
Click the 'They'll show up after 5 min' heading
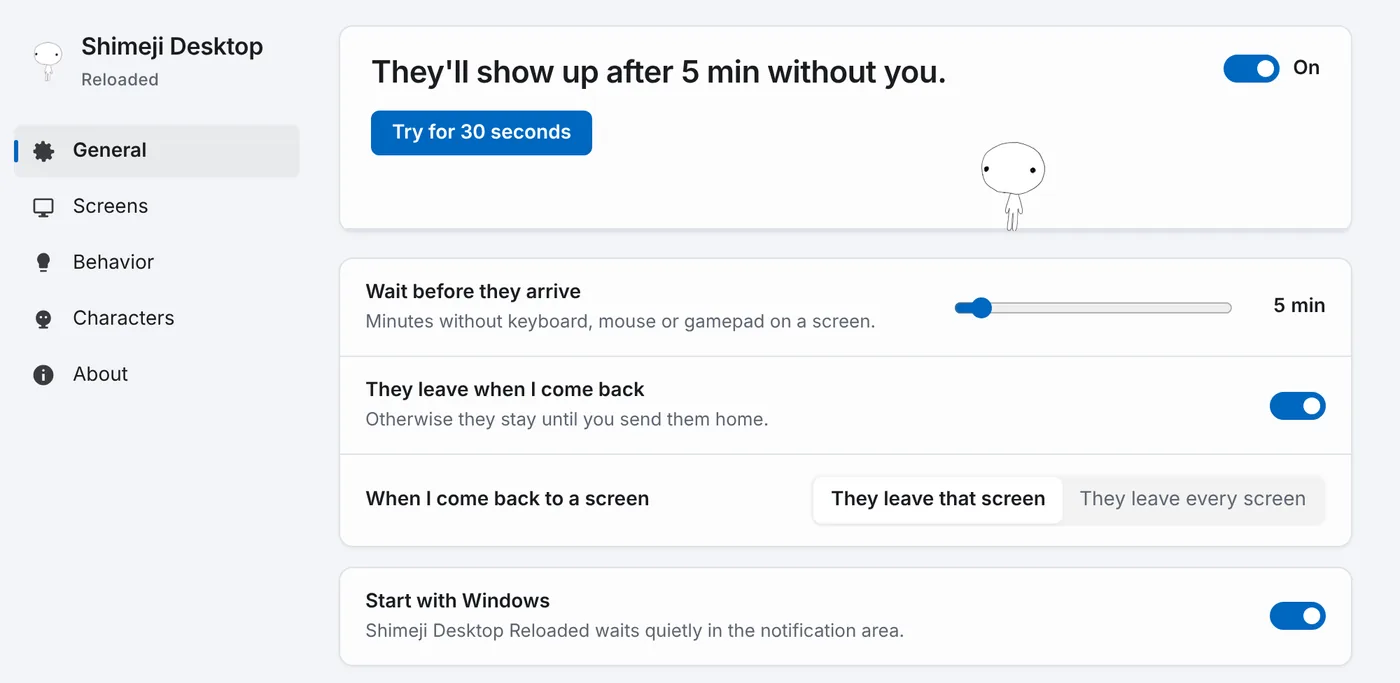(x=658, y=72)
